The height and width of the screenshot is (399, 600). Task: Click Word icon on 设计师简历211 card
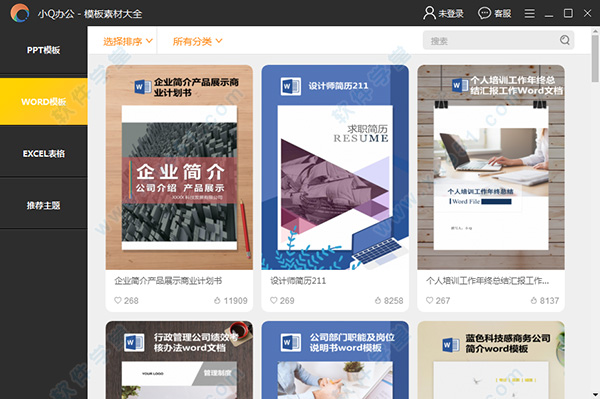290,86
